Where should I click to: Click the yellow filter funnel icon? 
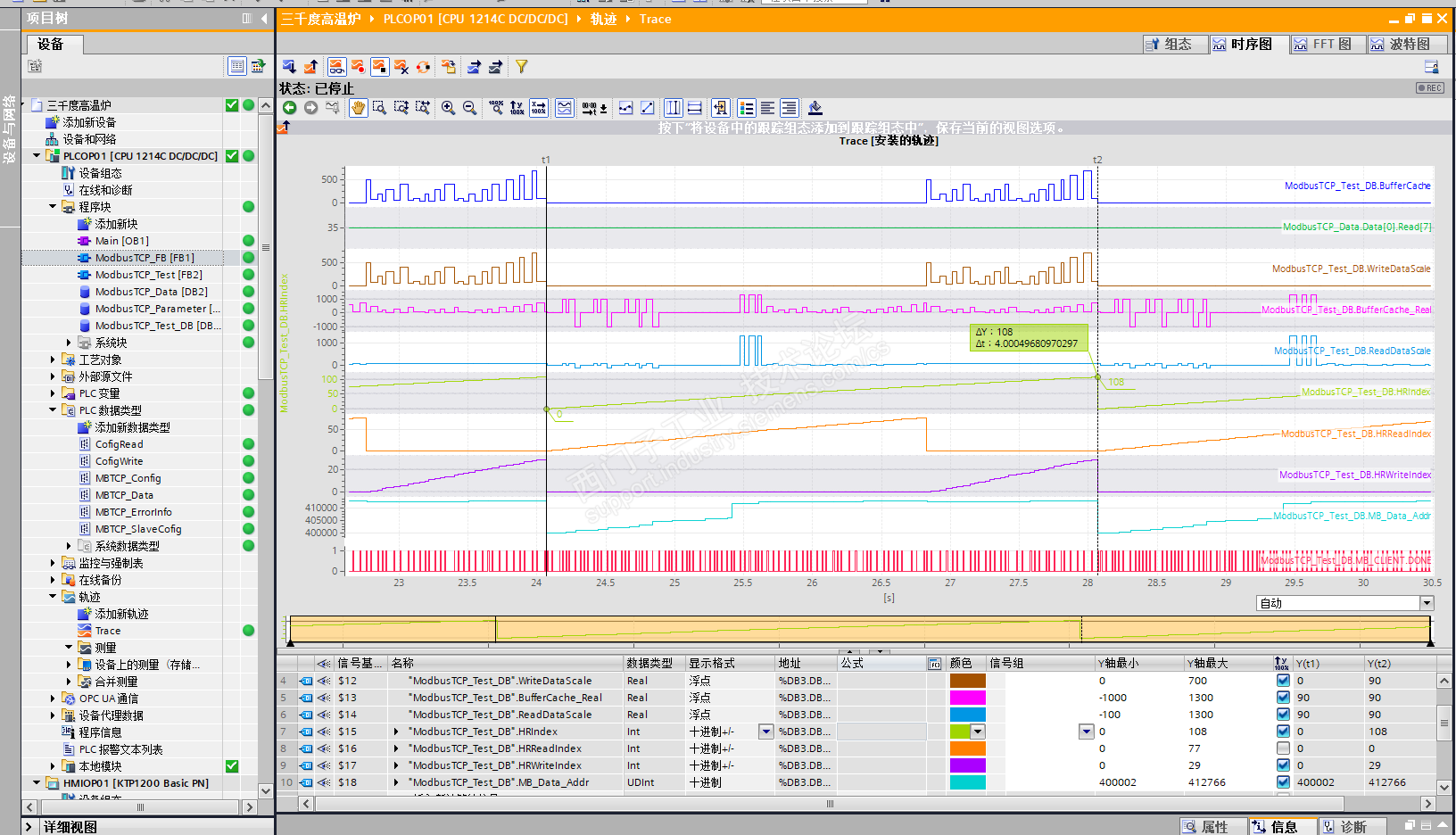(521, 67)
